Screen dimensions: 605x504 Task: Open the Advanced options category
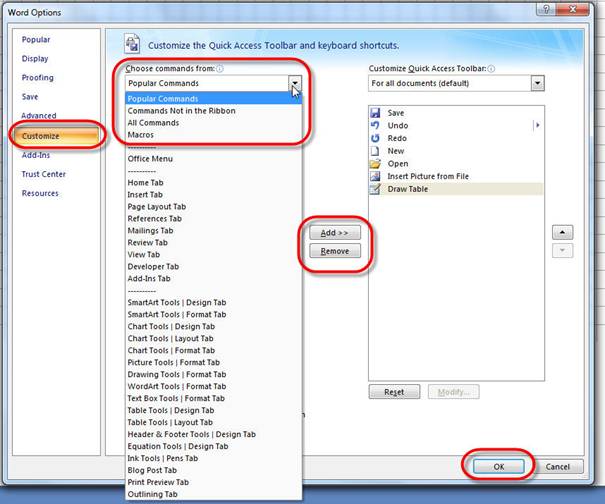(x=39, y=115)
